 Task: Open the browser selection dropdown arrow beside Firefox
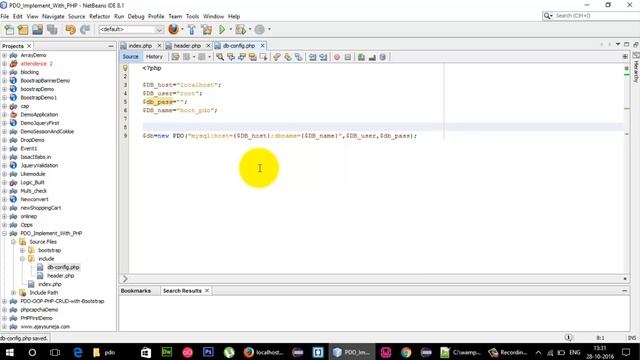[x=182, y=29]
